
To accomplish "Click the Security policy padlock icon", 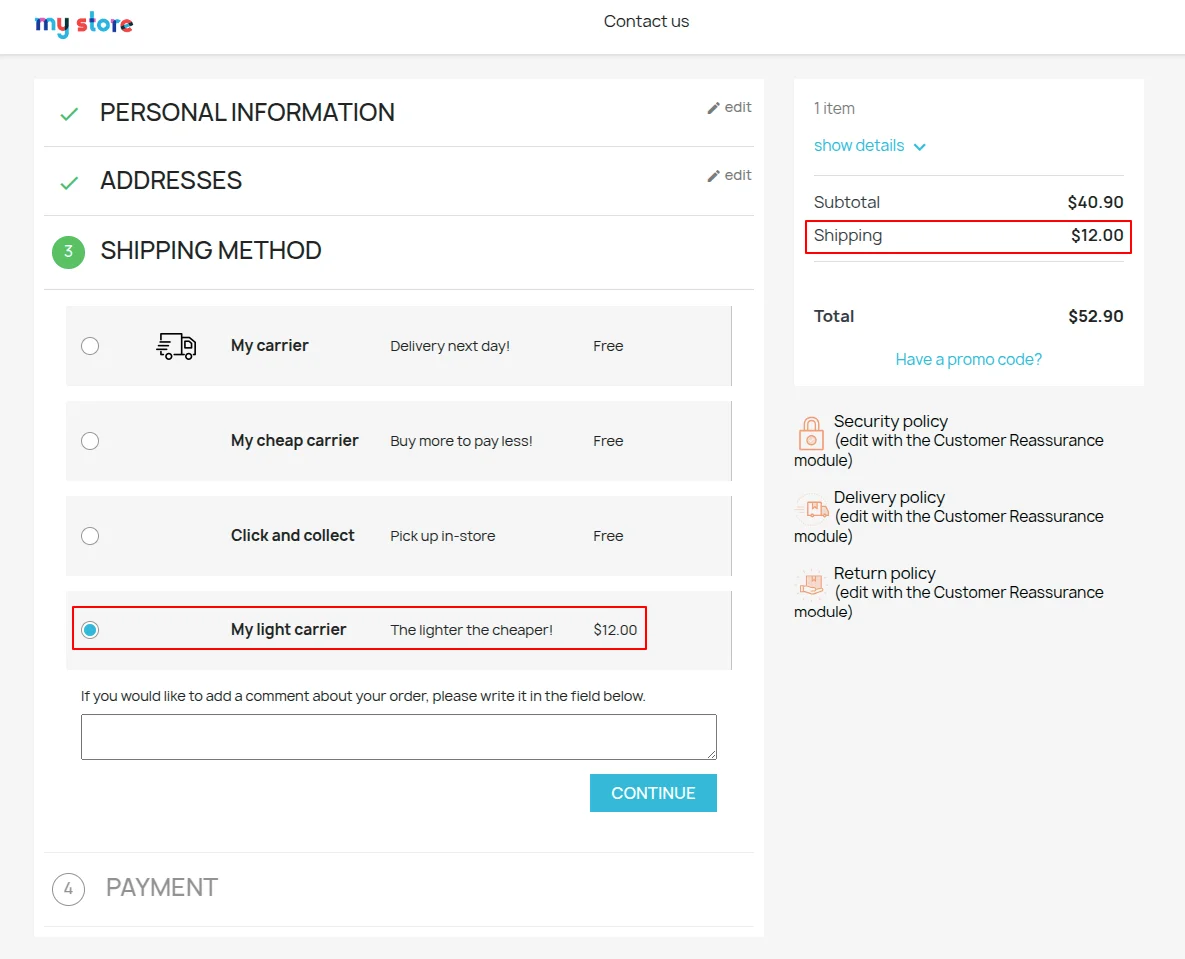I will 811,433.
